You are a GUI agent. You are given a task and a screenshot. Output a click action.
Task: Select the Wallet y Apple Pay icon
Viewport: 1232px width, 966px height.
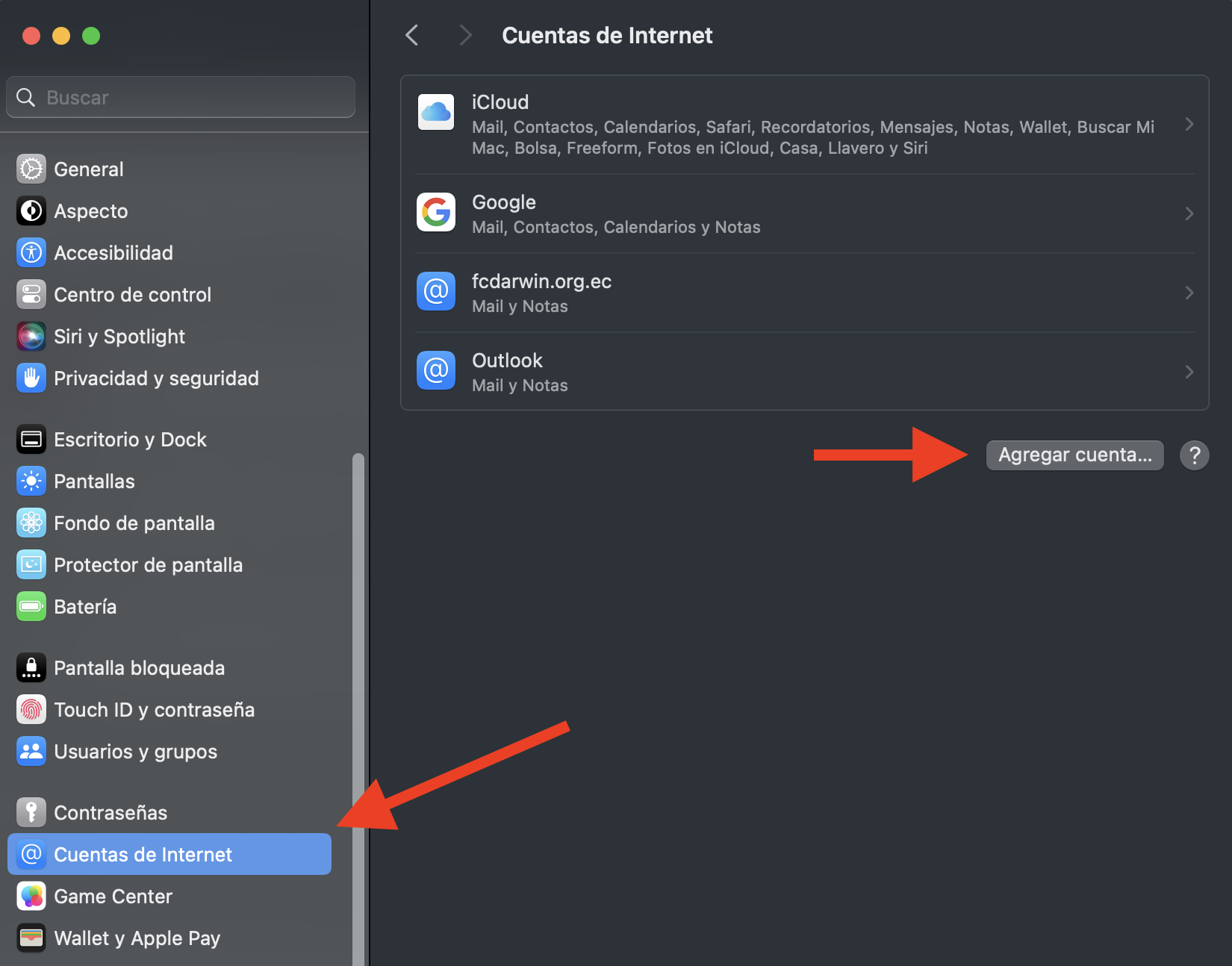tap(31, 938)
